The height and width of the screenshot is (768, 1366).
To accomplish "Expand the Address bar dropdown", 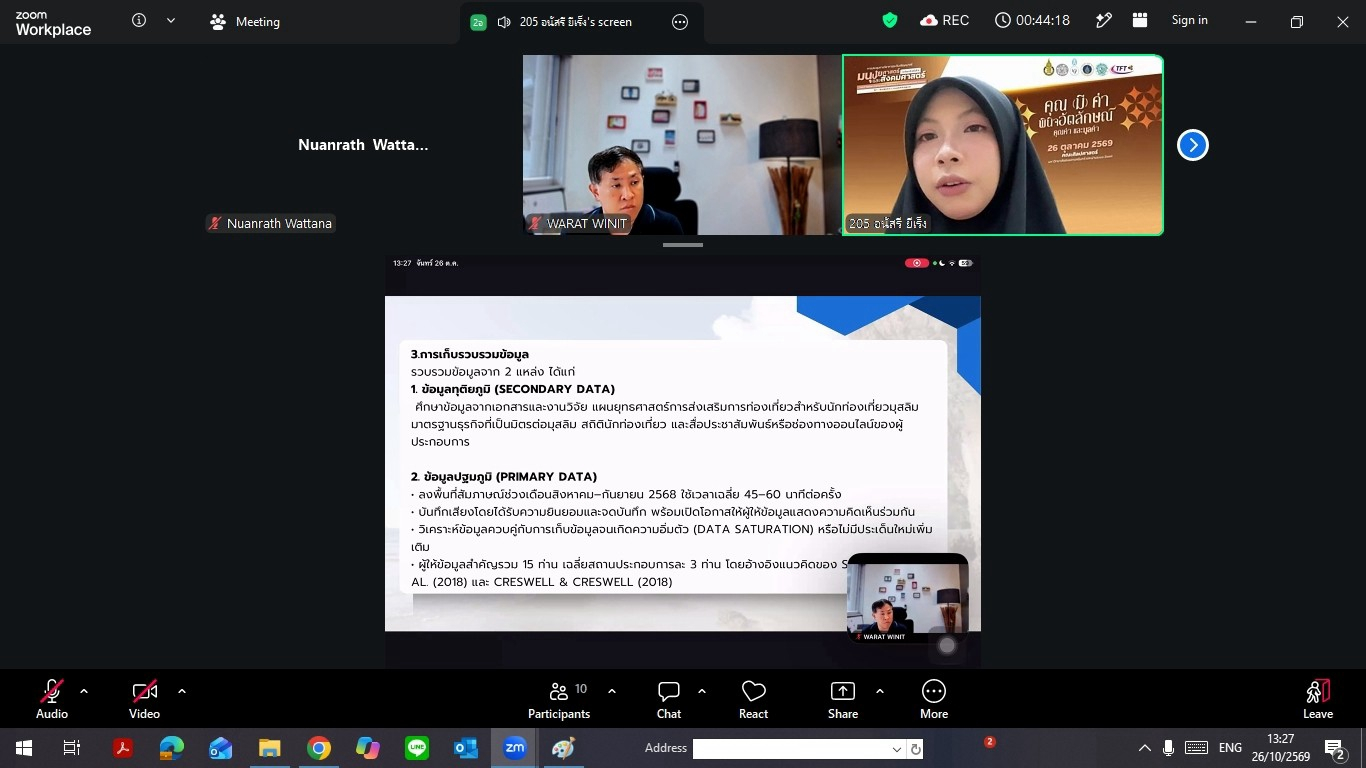I will (897, 749).
